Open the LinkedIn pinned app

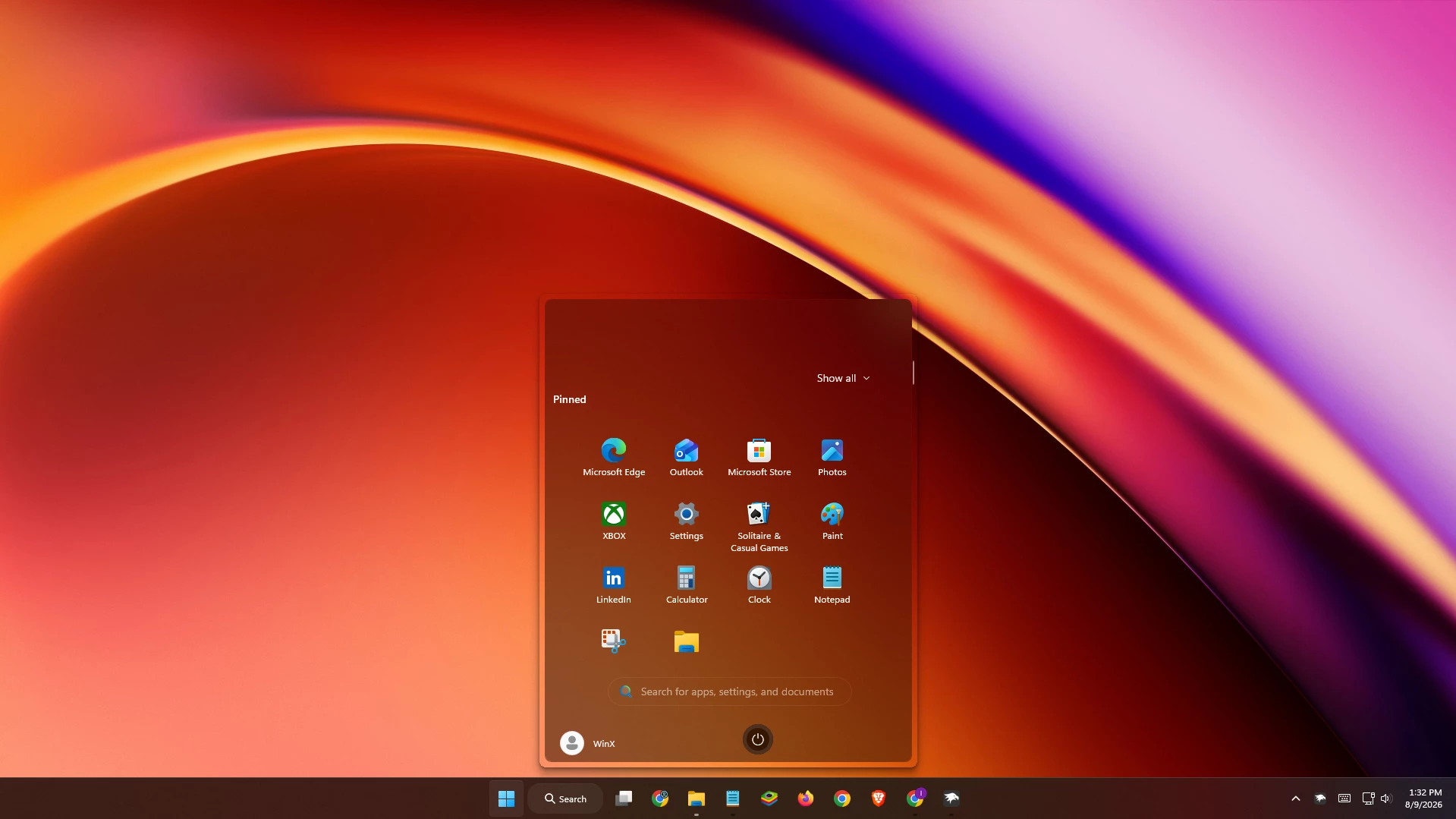[x=613, y=584]
